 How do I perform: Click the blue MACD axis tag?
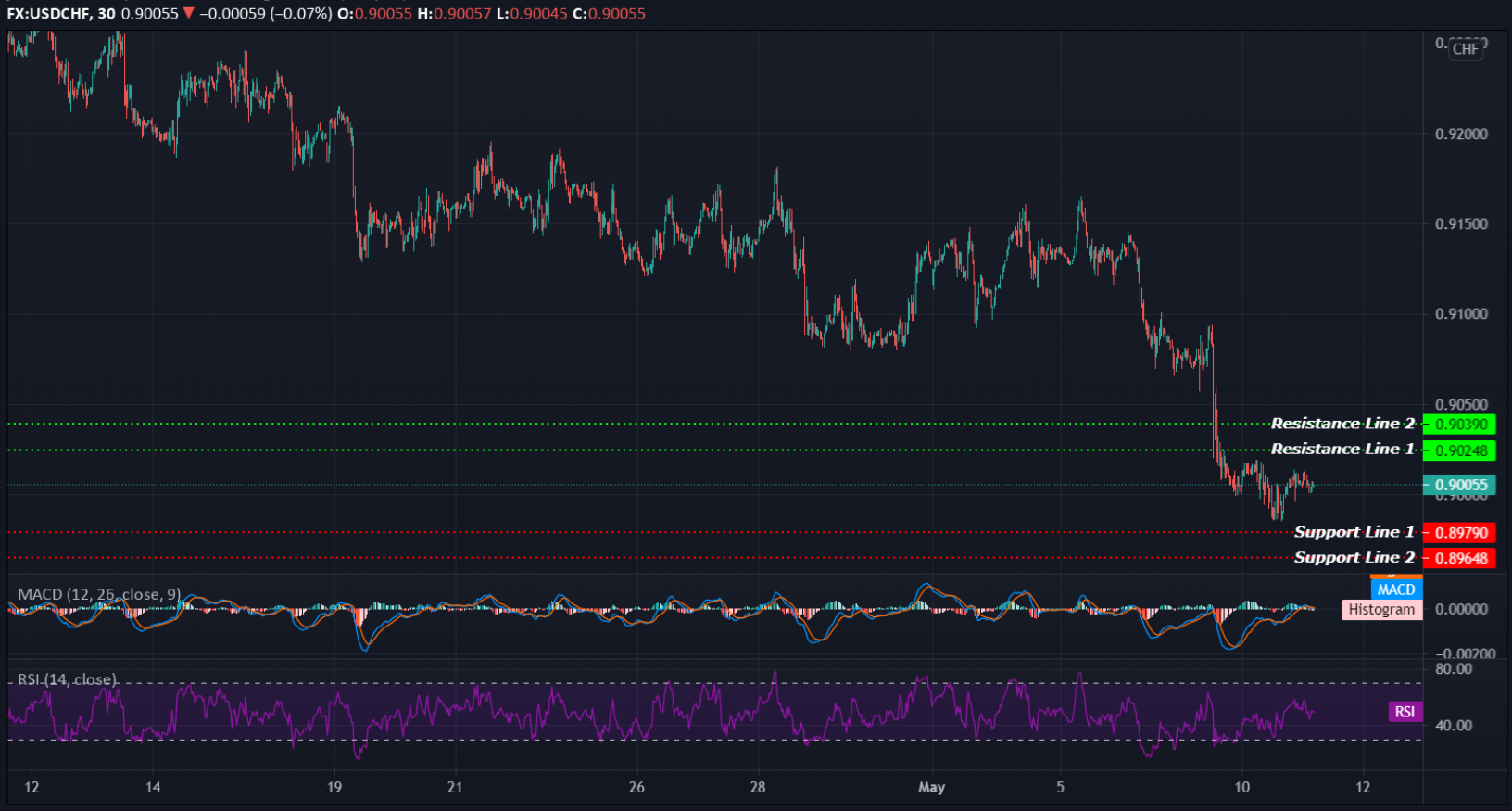tap(1396, 589)
